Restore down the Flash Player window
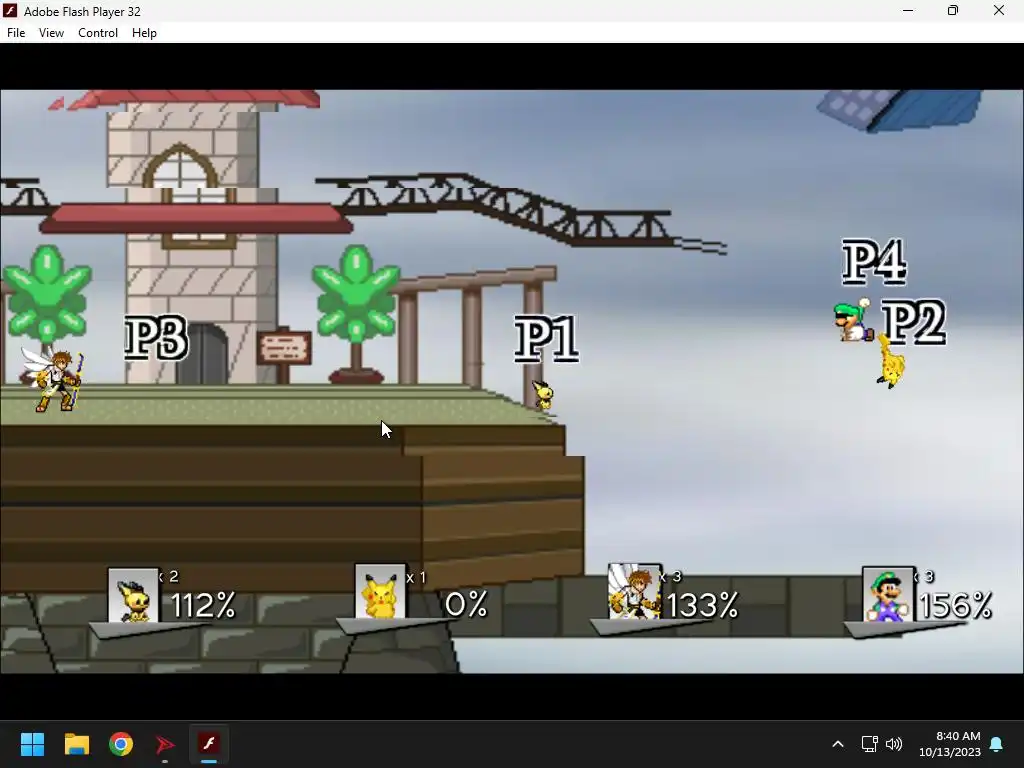This screenshot has height=768, width=1024. tap(953, 10)
